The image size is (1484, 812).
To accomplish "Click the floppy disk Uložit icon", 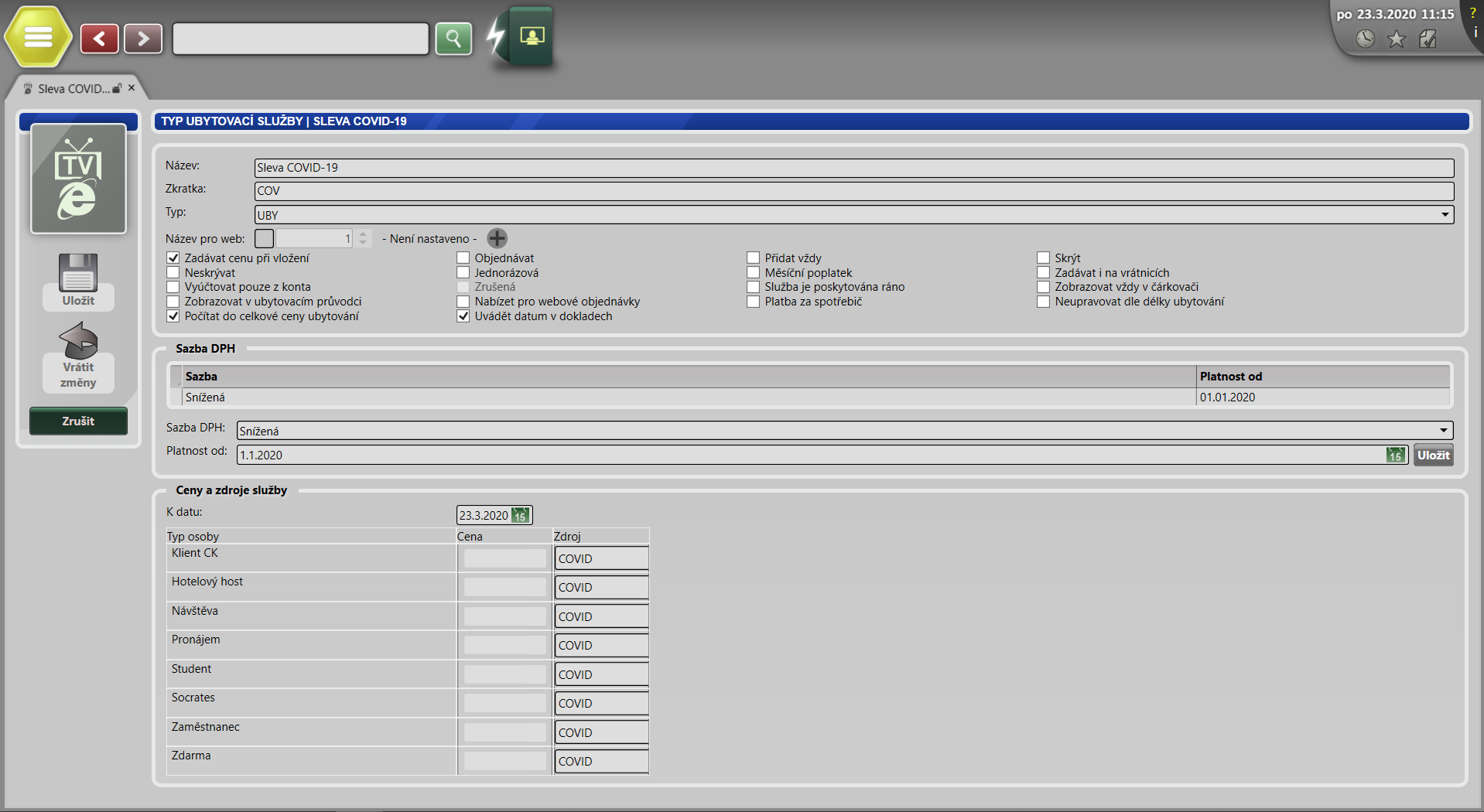I will point(78,273).
